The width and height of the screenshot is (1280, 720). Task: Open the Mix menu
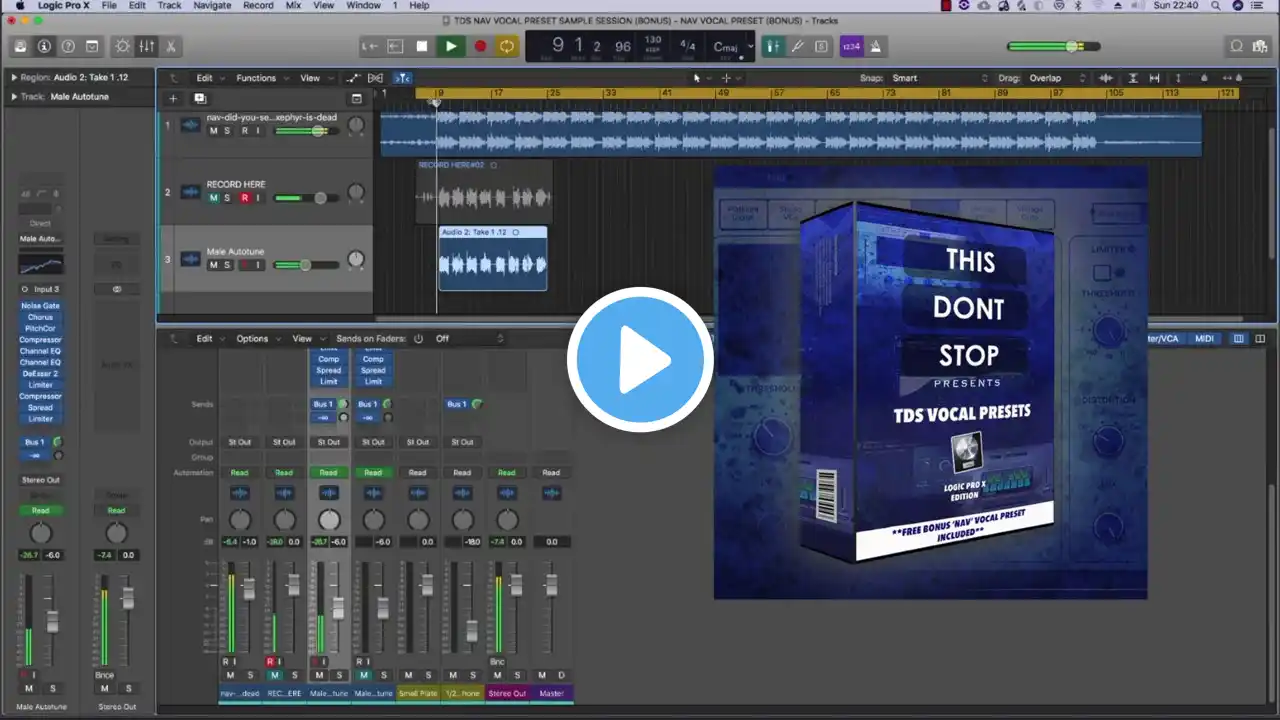[293, 6]
